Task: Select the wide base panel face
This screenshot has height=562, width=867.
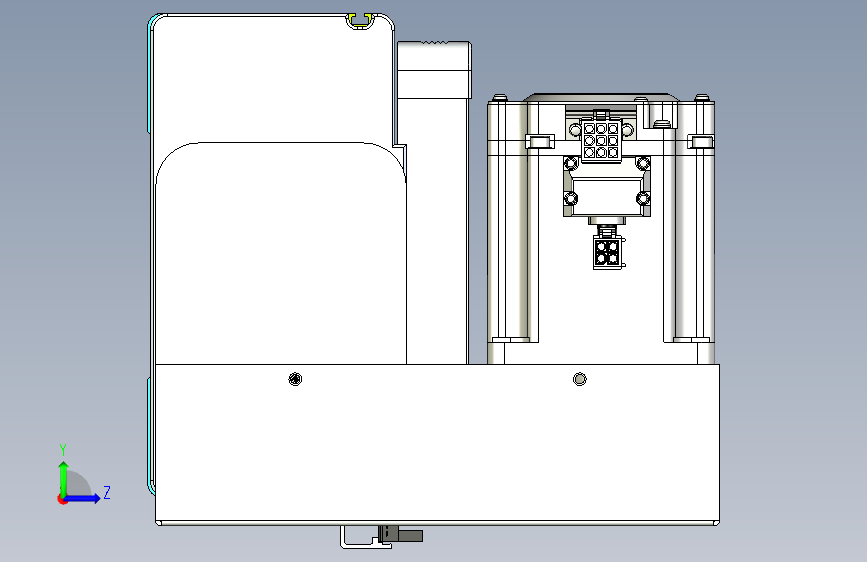Action: [x=437, y=443]
